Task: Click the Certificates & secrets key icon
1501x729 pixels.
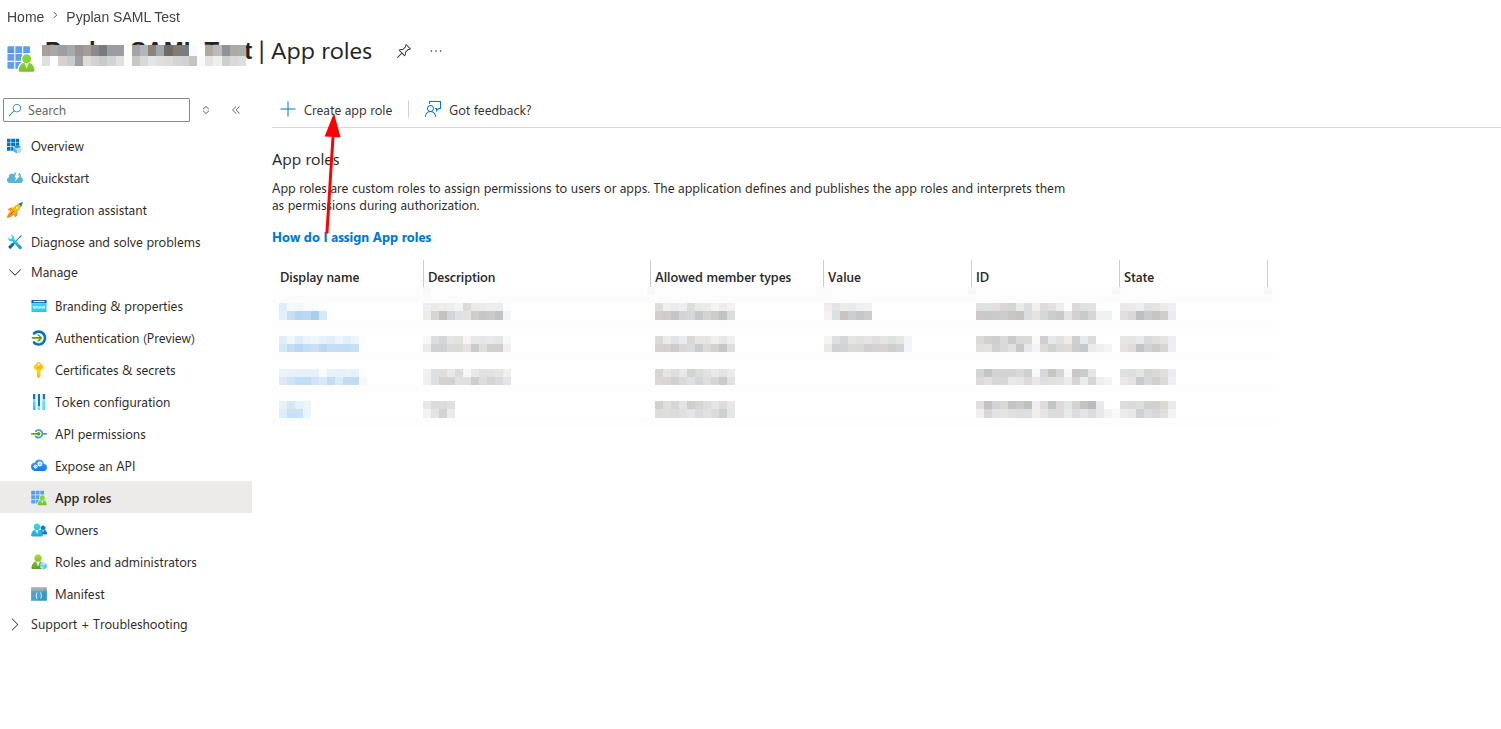Action: pyautogui.click(x=39, y=370)
